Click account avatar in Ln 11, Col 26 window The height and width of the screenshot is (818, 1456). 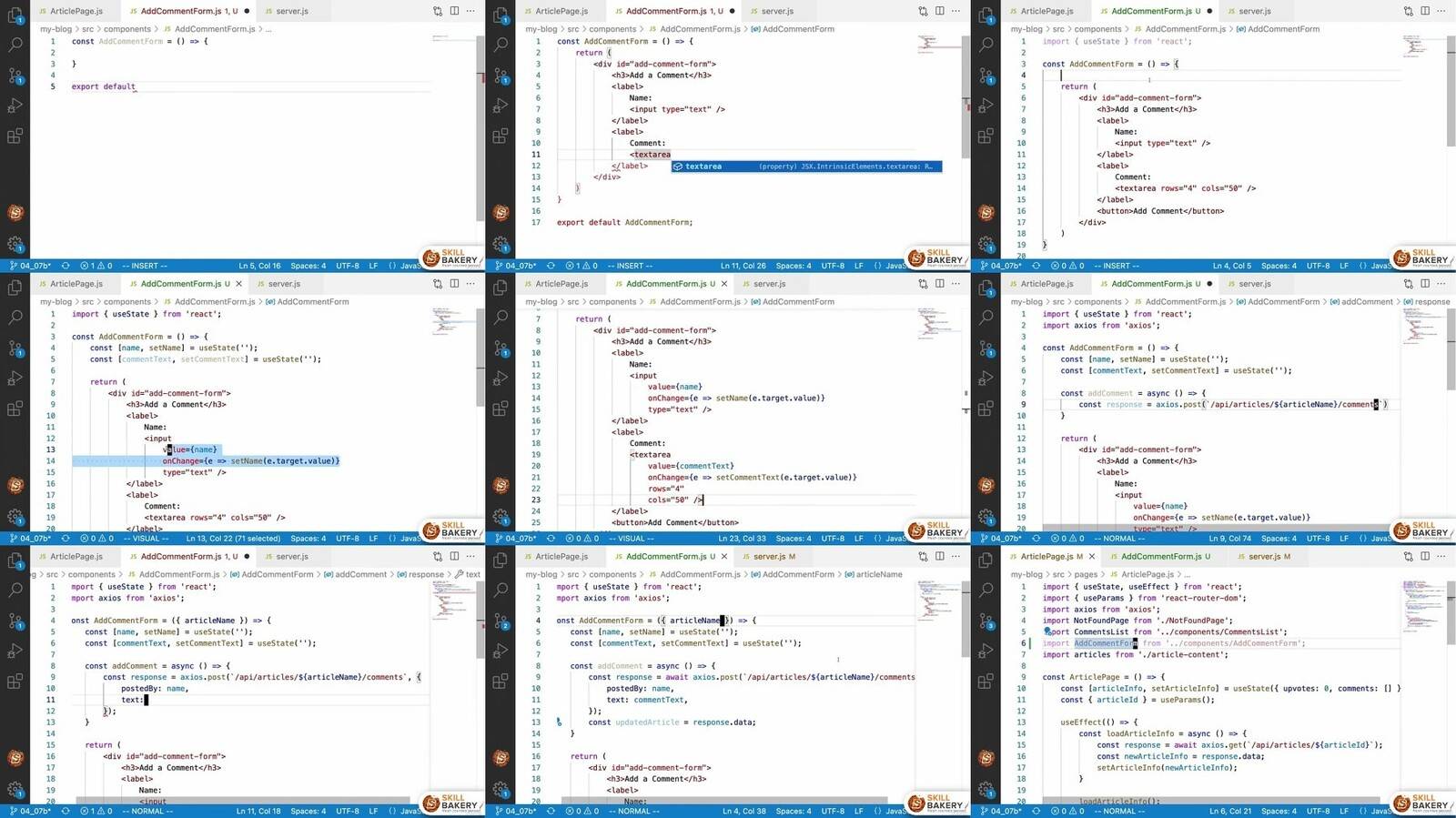500,213
